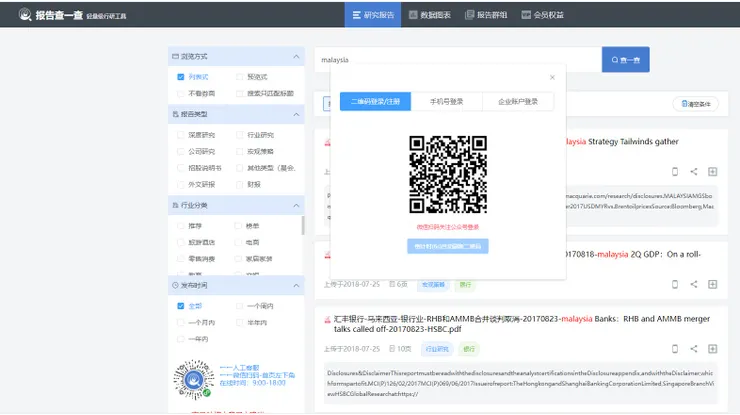740x415 pixels.
Task: Click the add-to-collection icon on 2Q GDP result
Action: tap(713, 284)
